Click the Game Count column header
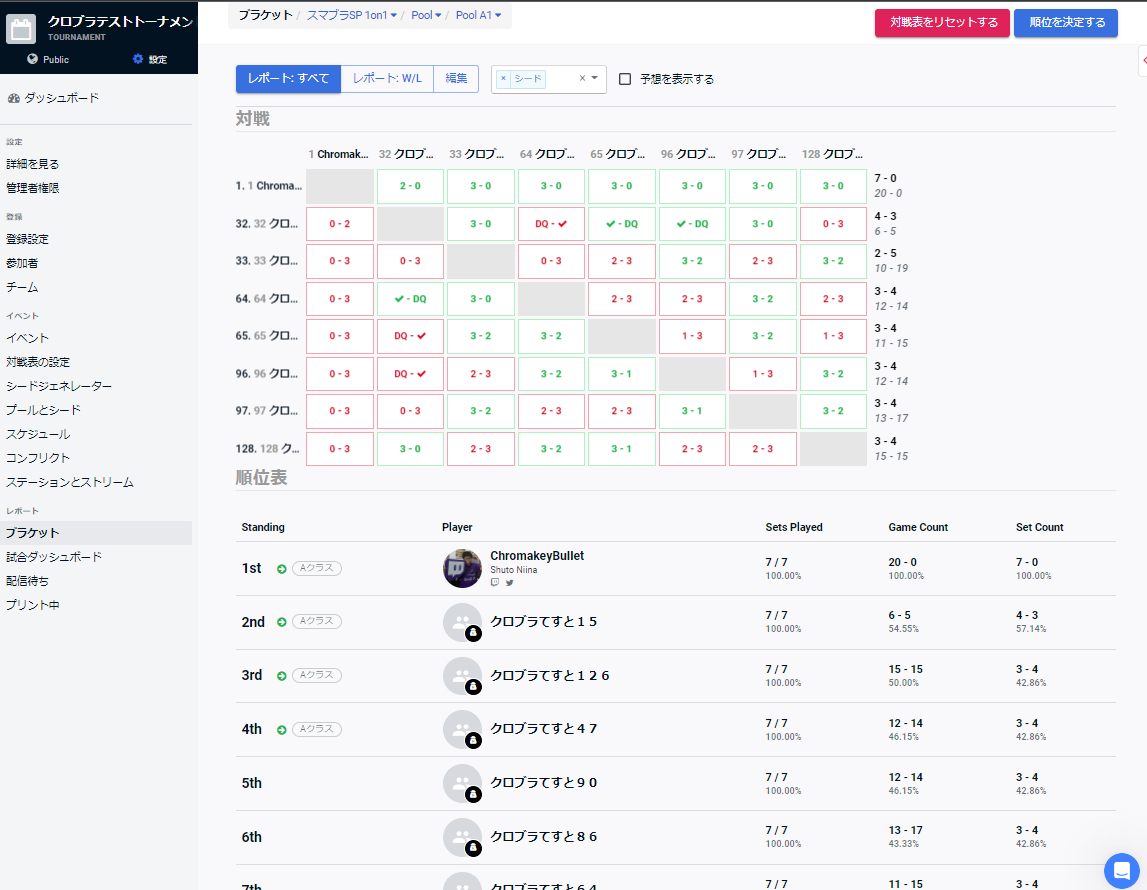The height and width of the screenshot is (890, 1147). pyautogui.click(x=918, y=527)
